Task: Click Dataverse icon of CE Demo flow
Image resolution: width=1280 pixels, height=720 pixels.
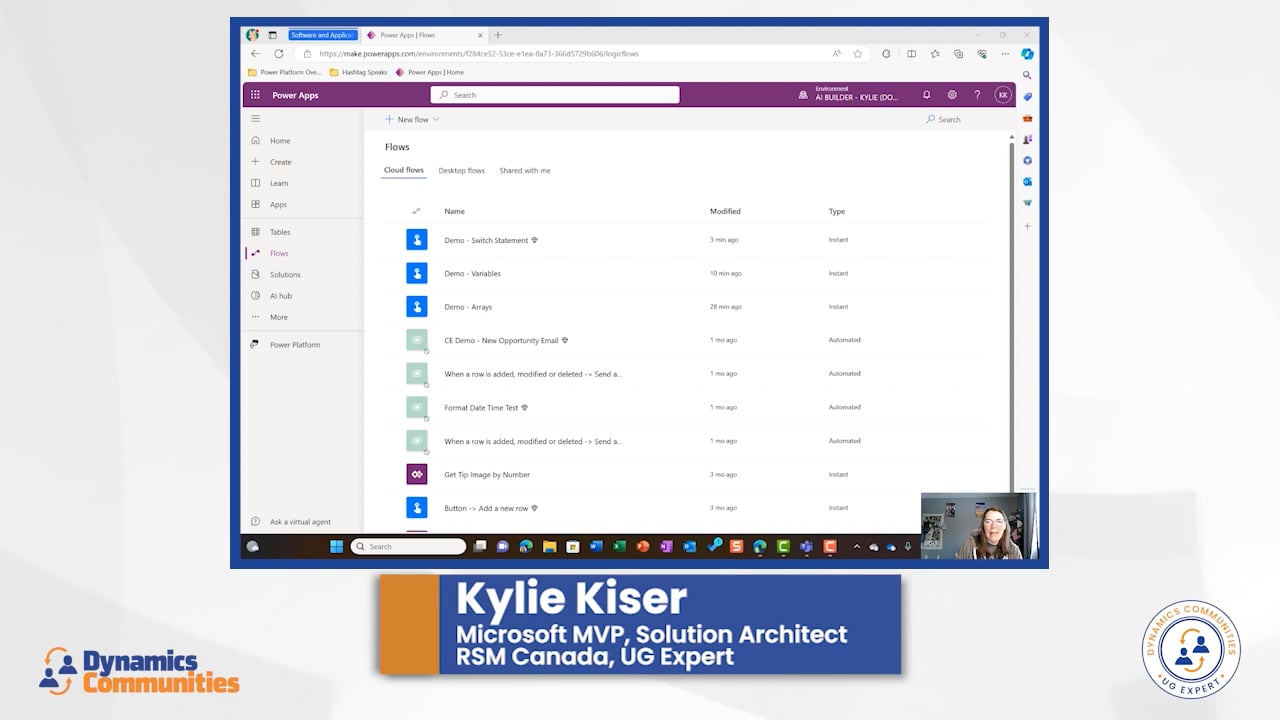Action: pyautogui.click(x=417, y=340)
